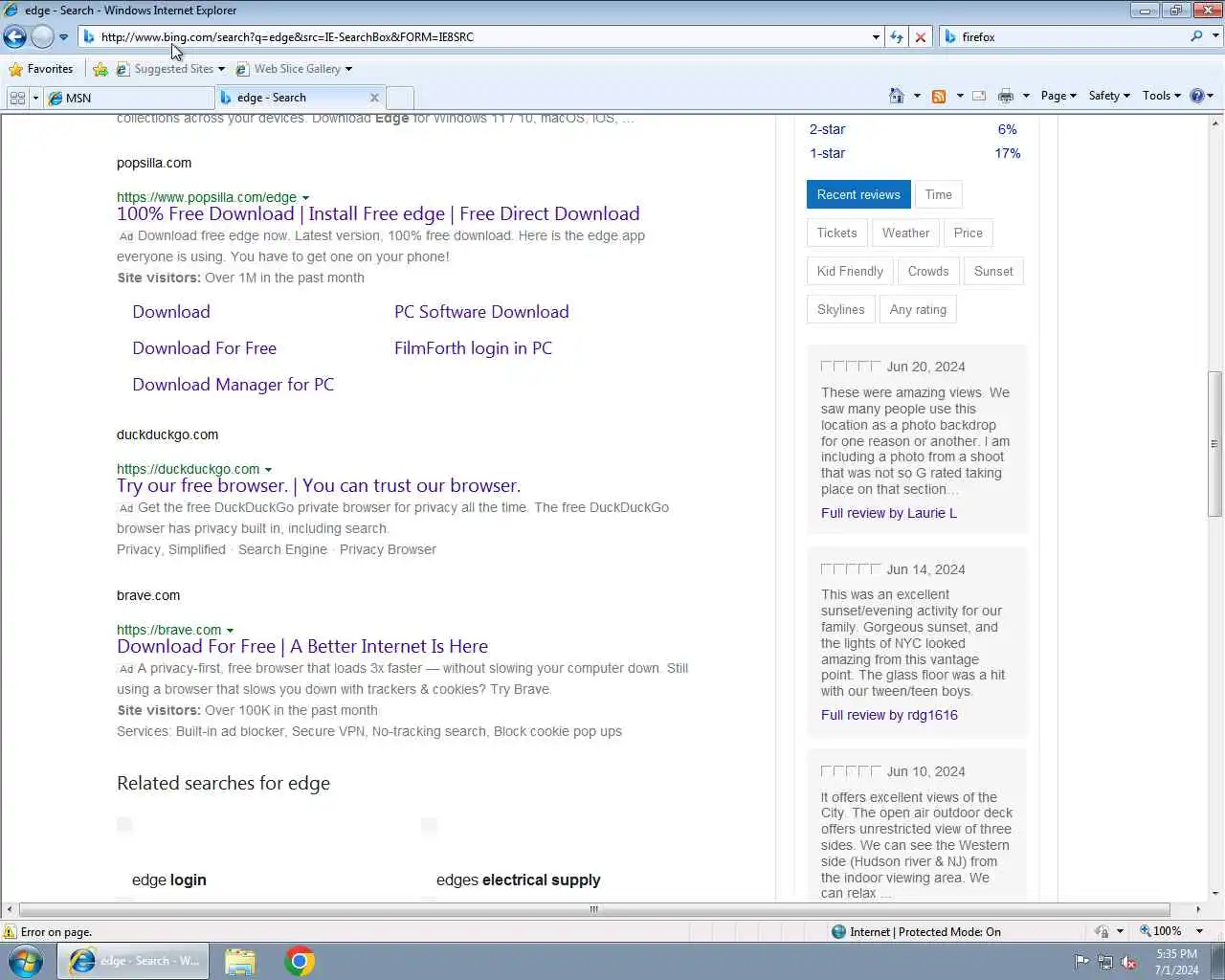This screenshot has height=980, width=1225.
Task: Click the Read Mail envelope icon
Action: [x=979, y=96]
